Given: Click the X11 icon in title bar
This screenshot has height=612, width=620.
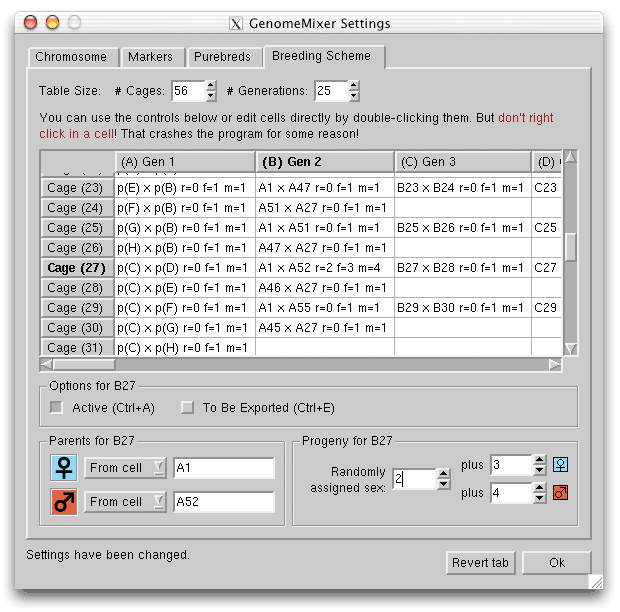Looking at the screenshot, I should point(236,24).
